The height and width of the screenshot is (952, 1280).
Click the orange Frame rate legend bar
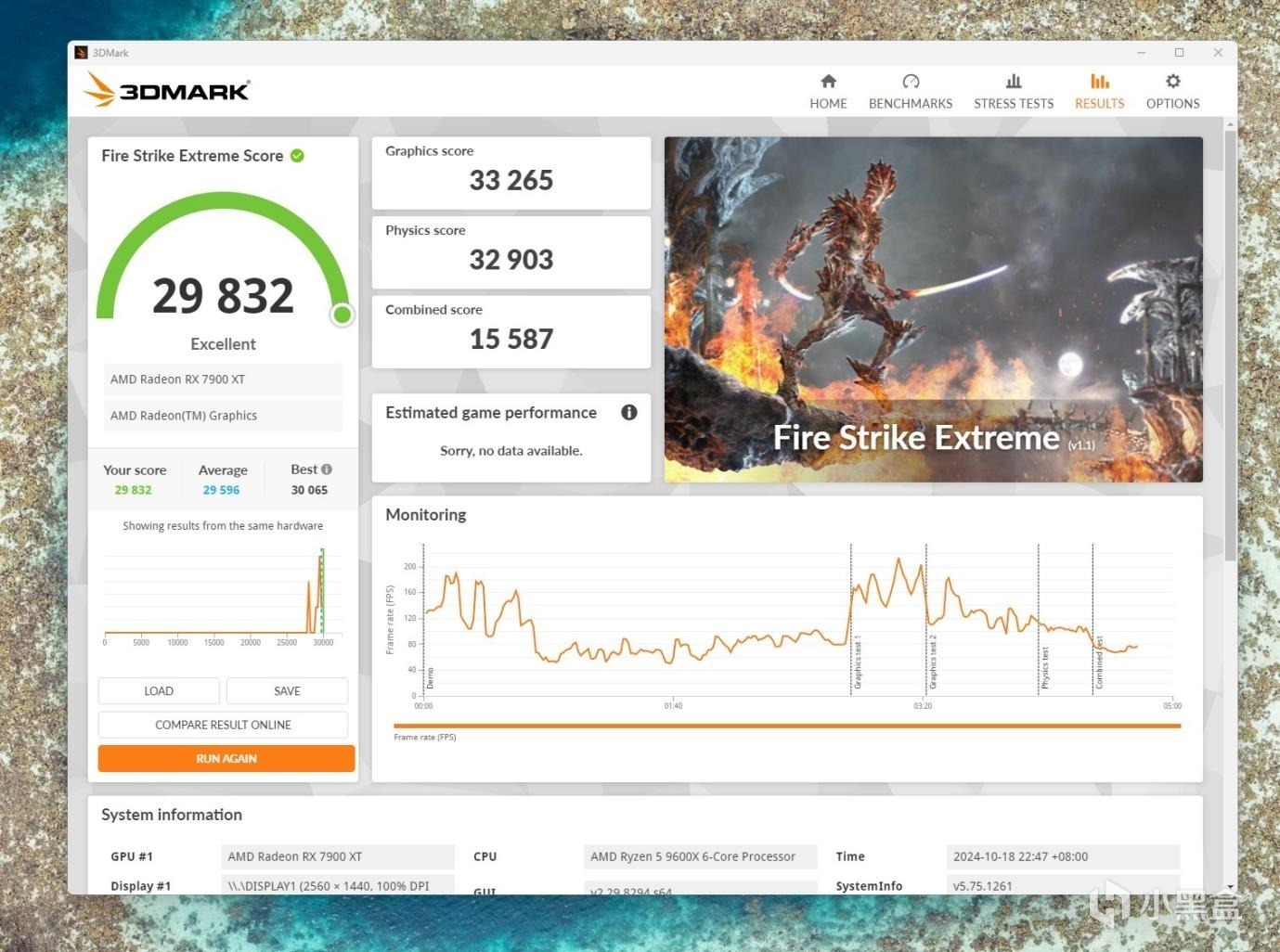[x=787, y=726]
